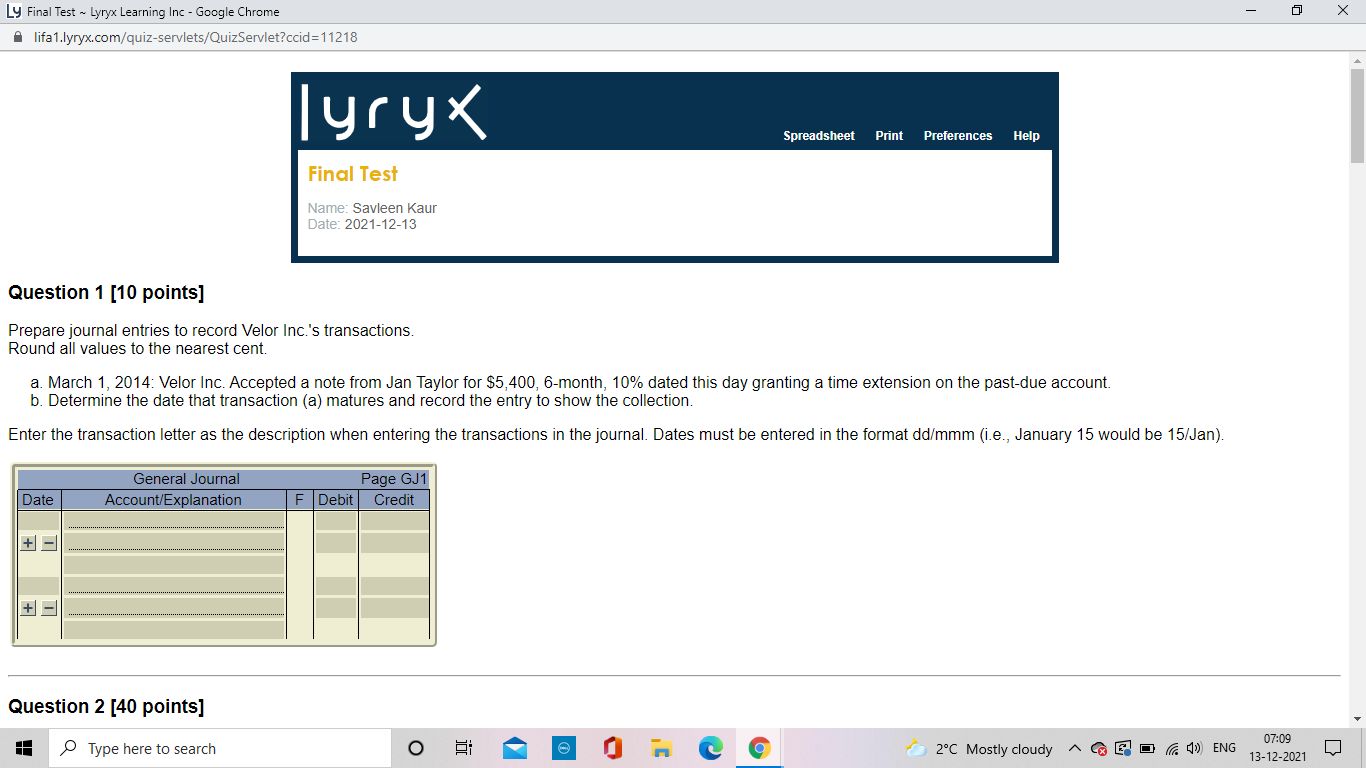Click the Lyryx logo at the top
The width and height of the screenshot is (1366, 768).
click(x=390, y=112)
